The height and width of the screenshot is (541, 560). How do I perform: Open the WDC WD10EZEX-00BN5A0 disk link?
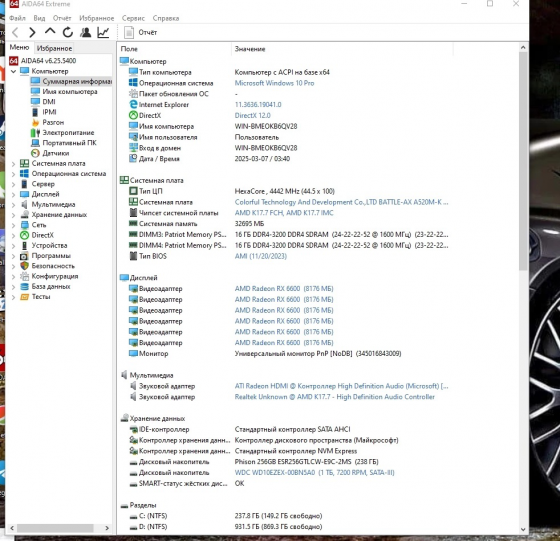314,472
